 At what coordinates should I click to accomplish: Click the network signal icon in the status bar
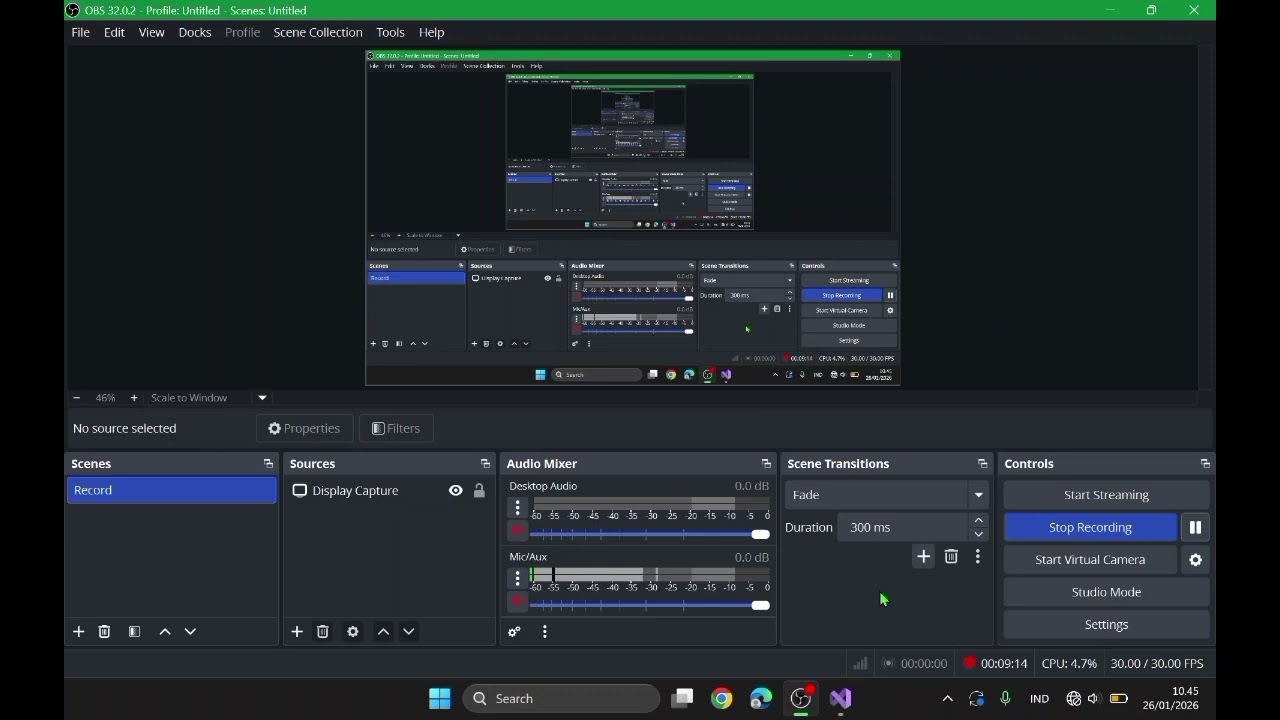pyautogui.click(x=860, y=663)
